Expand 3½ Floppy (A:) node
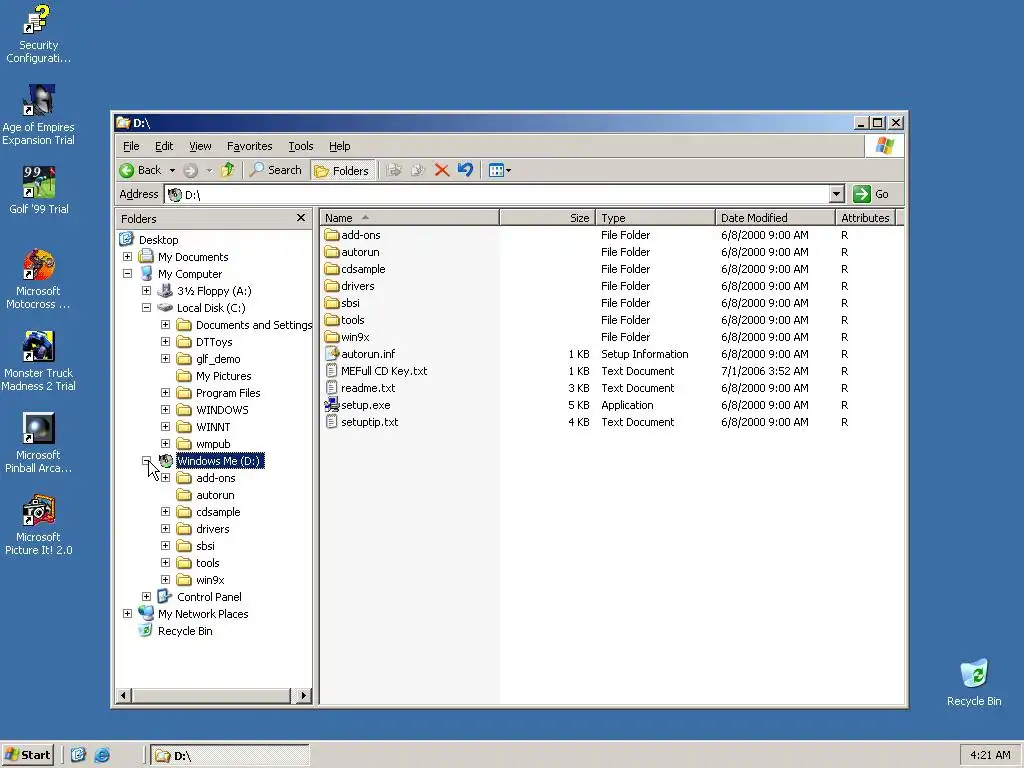This screenshot has width=1024, height=768. click(x=146, y=291)
